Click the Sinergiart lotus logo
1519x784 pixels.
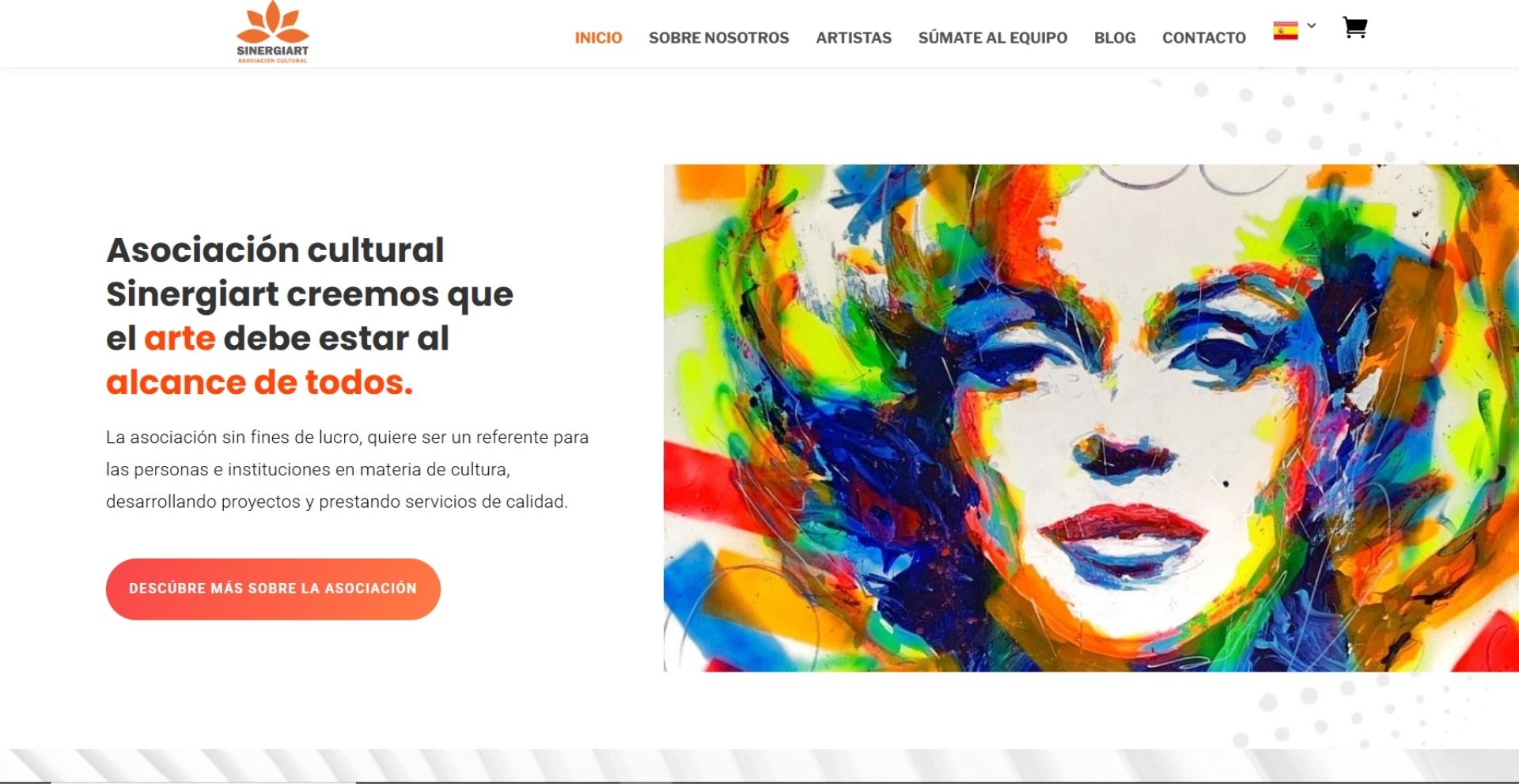point(273,32)
